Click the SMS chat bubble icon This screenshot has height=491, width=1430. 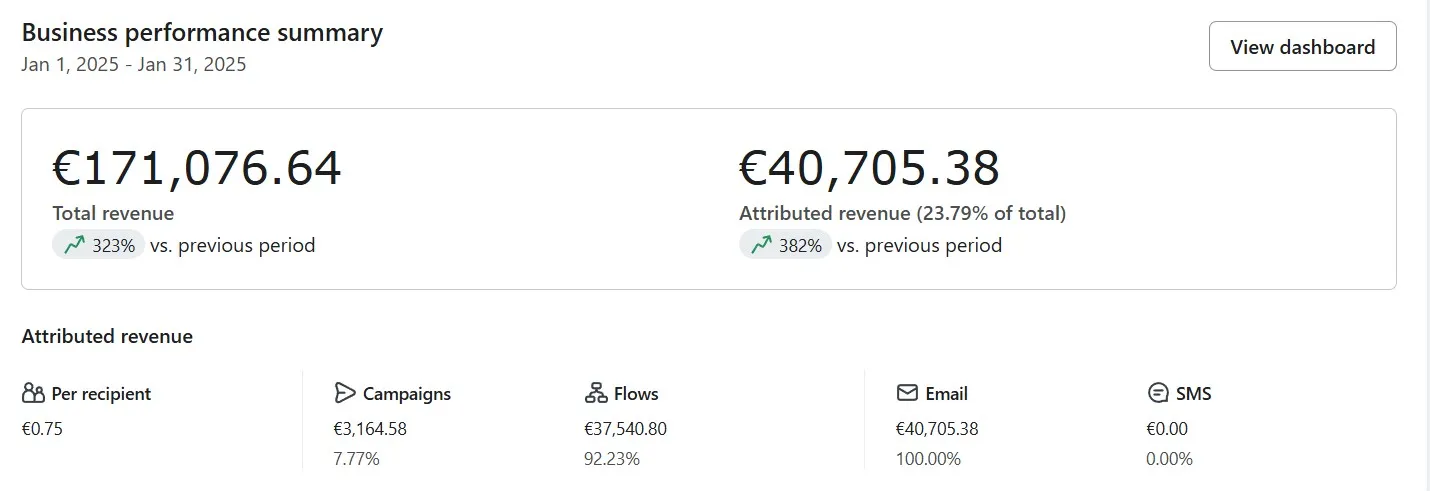pyautogui.click(x=1159, y=393)
